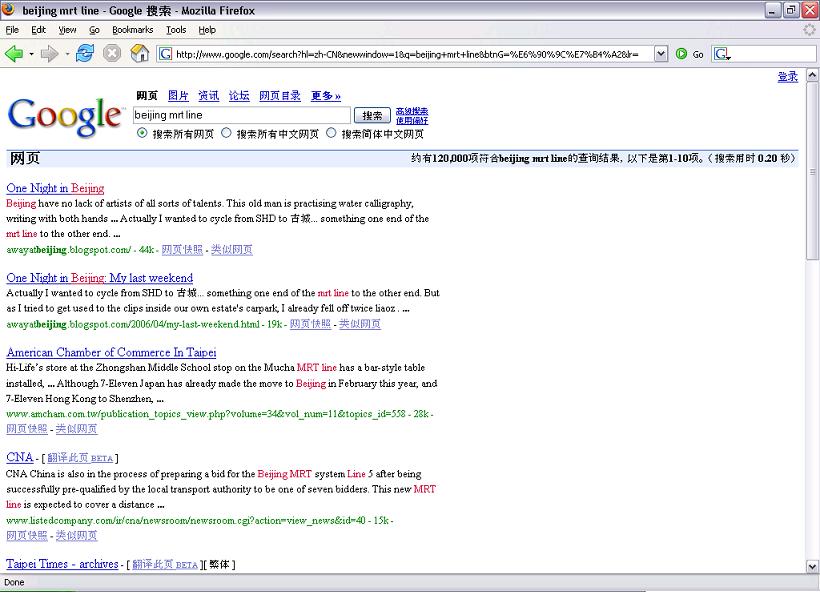Click 翻译此页 beside the CNA result

coord(80,458)
